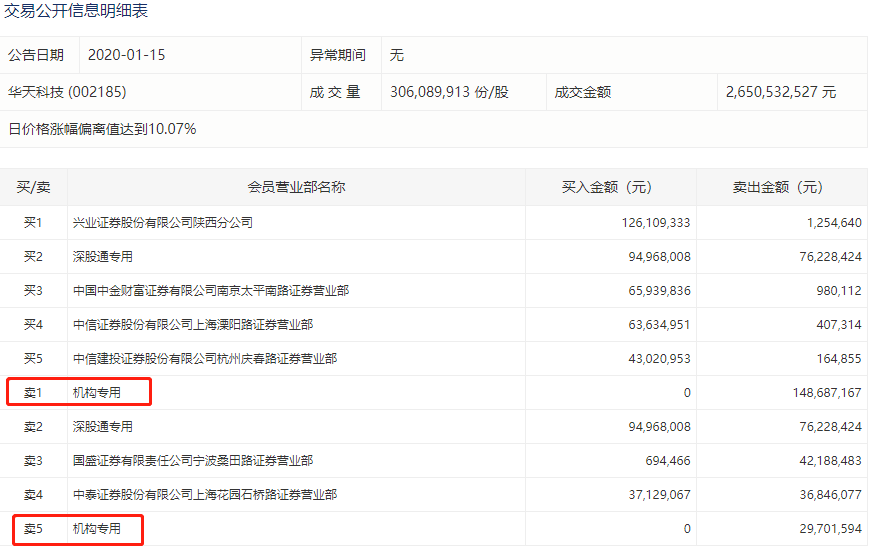Viewport: 879px width, 553px height.
Task: Click the 异常期间 label
Action: point(337,55)
